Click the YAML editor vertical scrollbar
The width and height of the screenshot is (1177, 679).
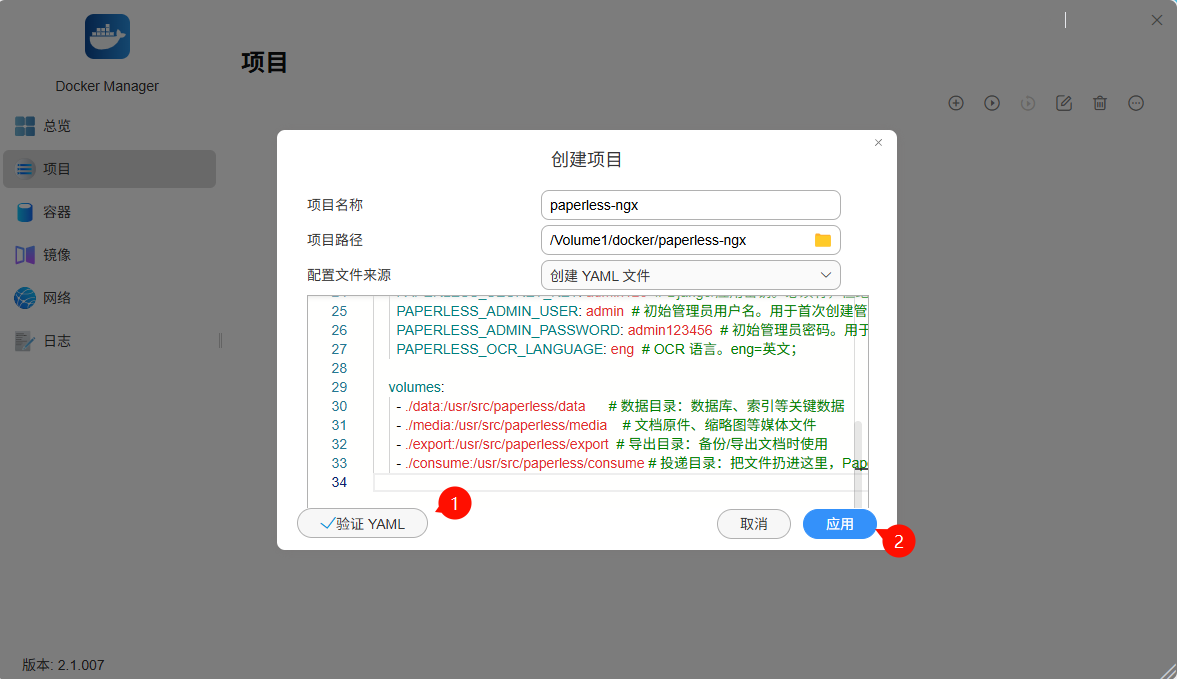point(858,464)
